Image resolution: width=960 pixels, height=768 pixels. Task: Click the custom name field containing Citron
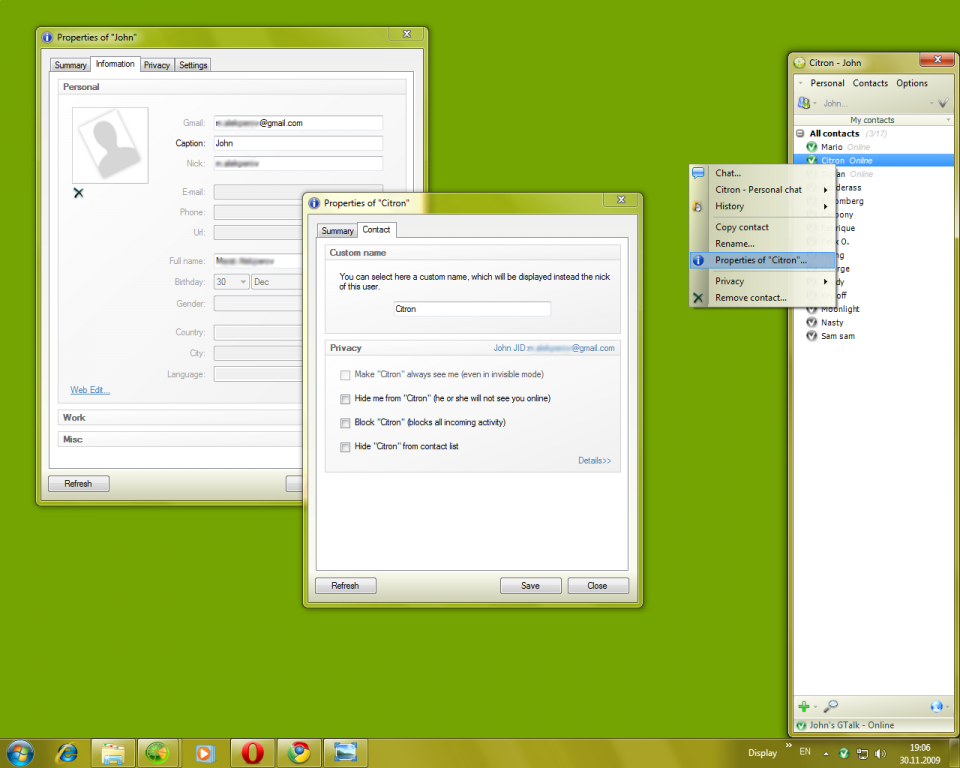click(x=471, y=309)
